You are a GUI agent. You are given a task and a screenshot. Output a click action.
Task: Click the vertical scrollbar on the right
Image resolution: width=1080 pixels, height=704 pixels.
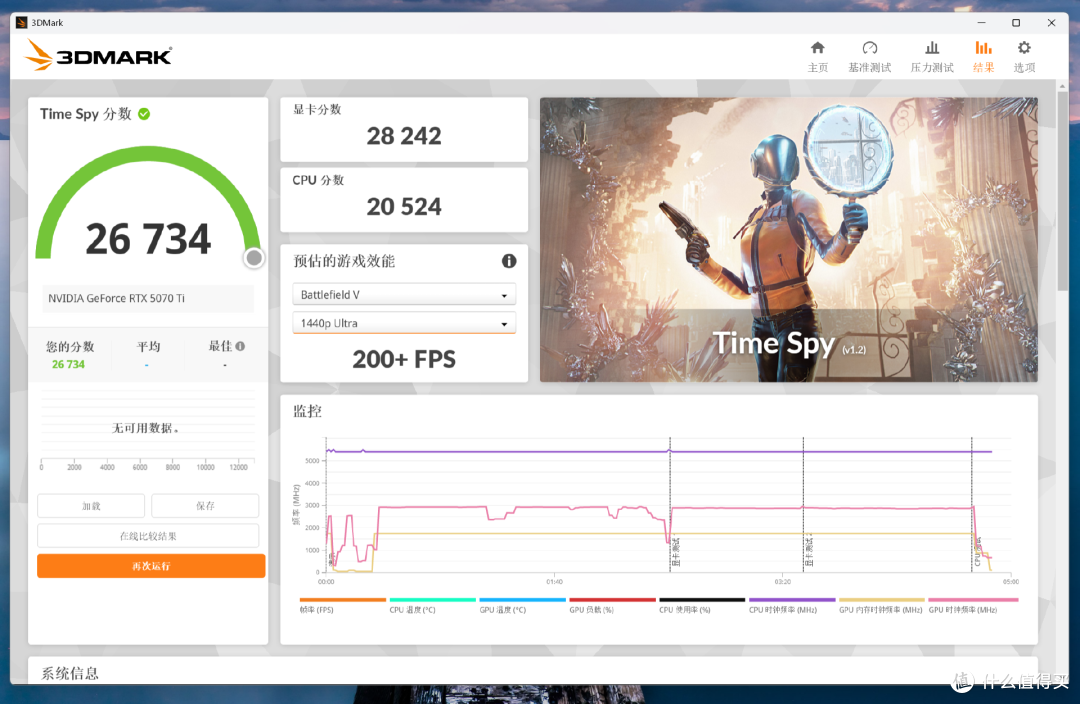(x=1063, y=189)
